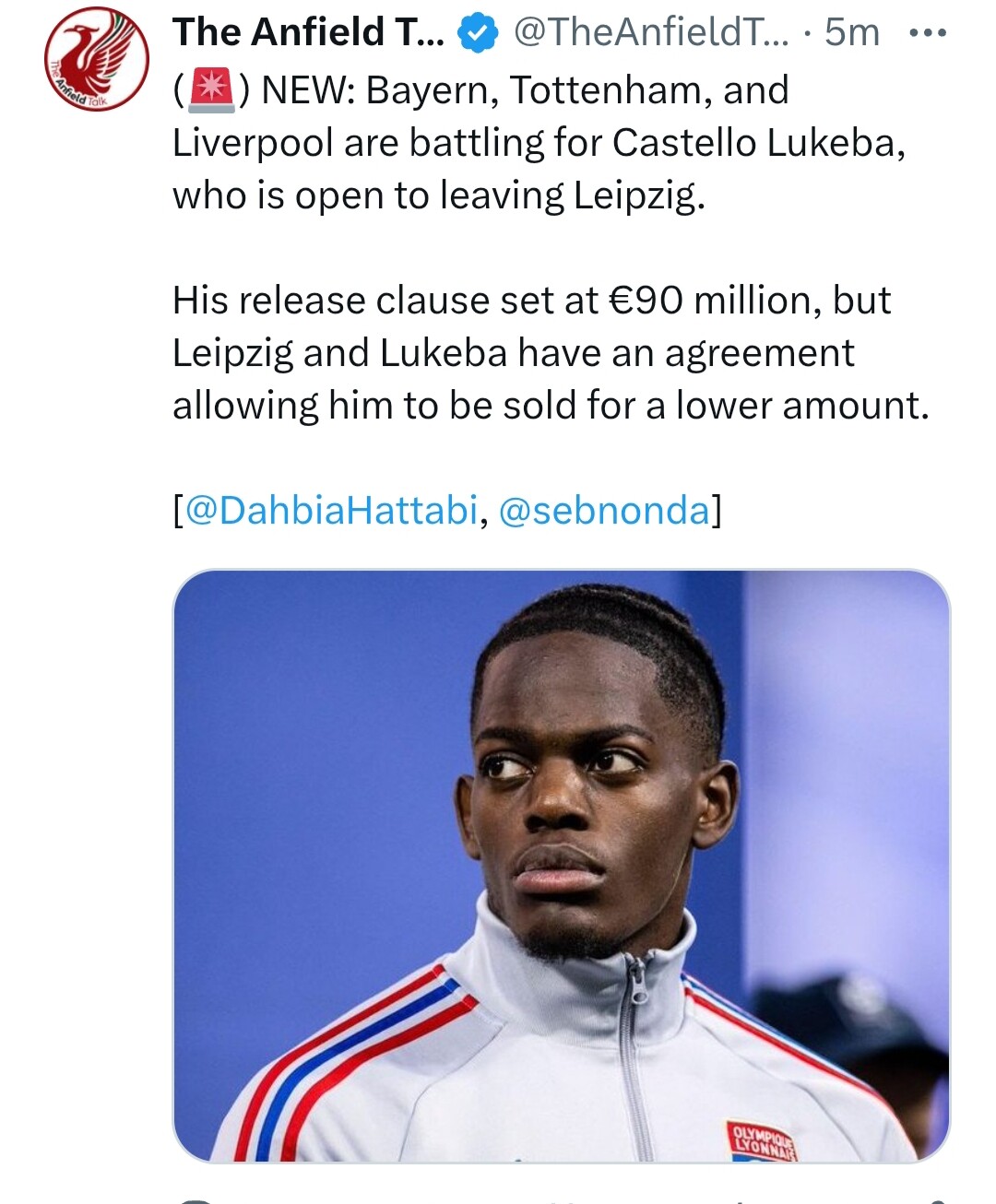
Task: Visit the @DahbiaHattabi mention
Action: coord(332,510)
